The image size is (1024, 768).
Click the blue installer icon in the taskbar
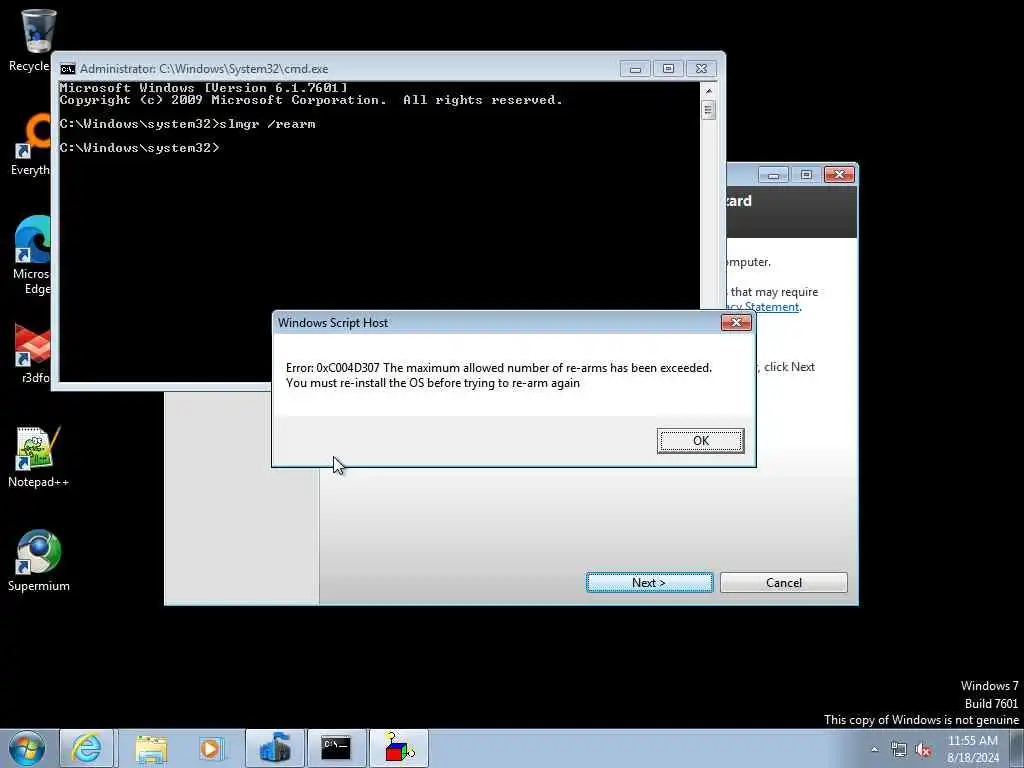point(275,748)
